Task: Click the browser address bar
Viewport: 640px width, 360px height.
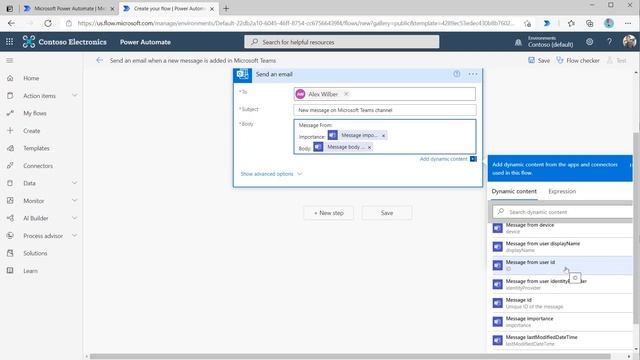Action: coord(296,23)
